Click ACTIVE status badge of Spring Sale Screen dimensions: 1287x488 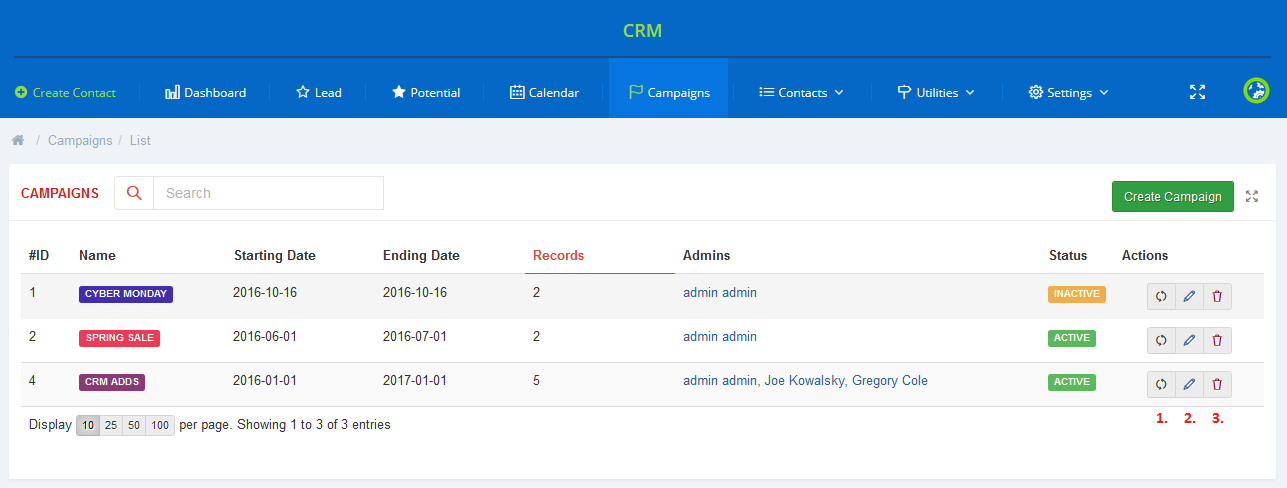point(1072,338)
